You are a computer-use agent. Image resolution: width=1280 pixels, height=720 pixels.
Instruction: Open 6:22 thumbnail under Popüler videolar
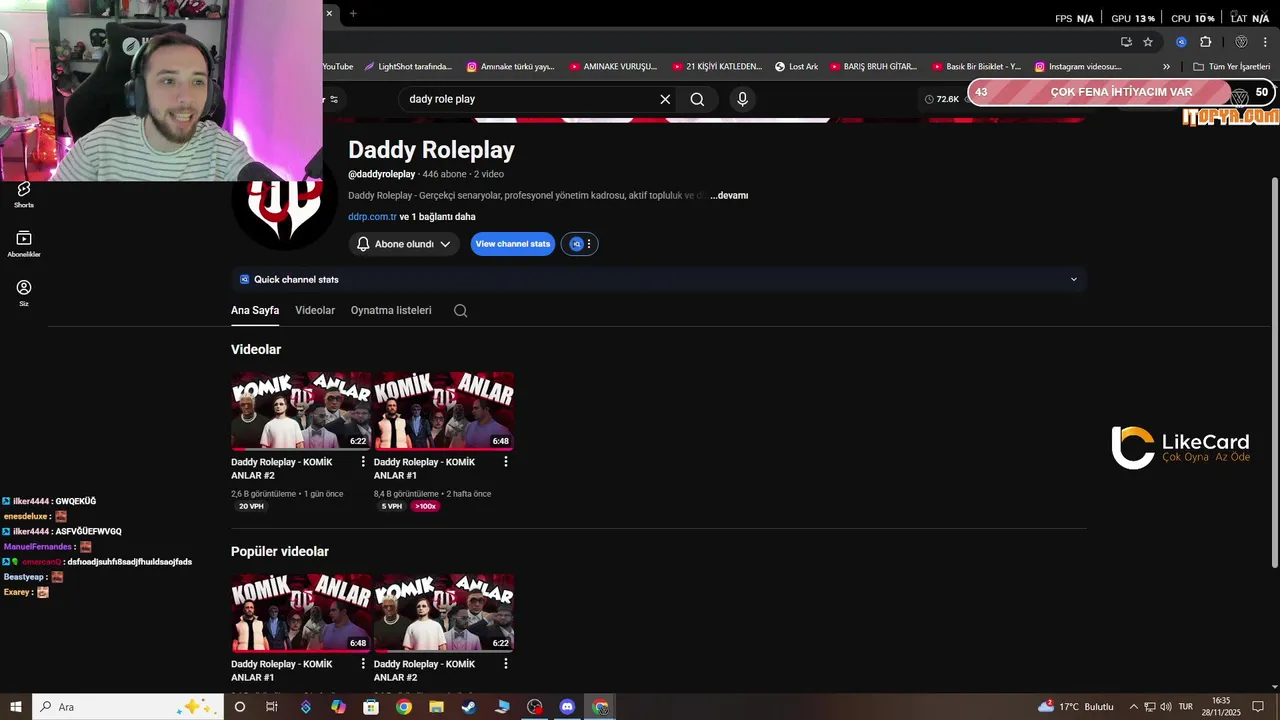pos(444,613)
